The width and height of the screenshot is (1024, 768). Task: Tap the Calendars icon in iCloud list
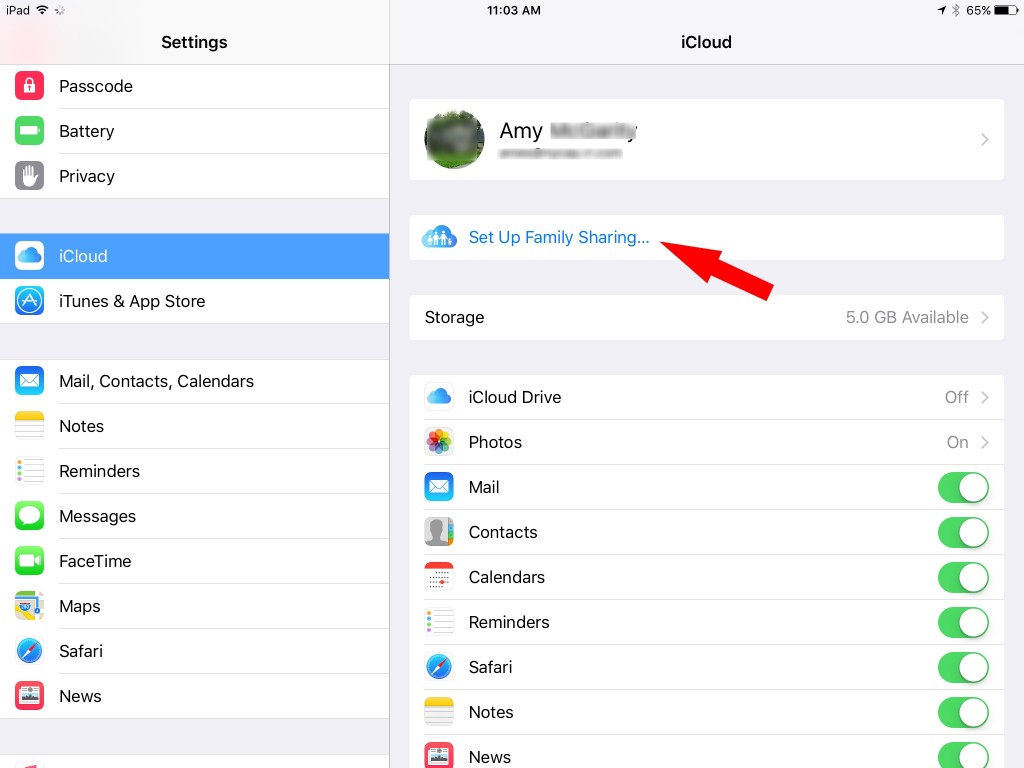(x=439, y=577)
